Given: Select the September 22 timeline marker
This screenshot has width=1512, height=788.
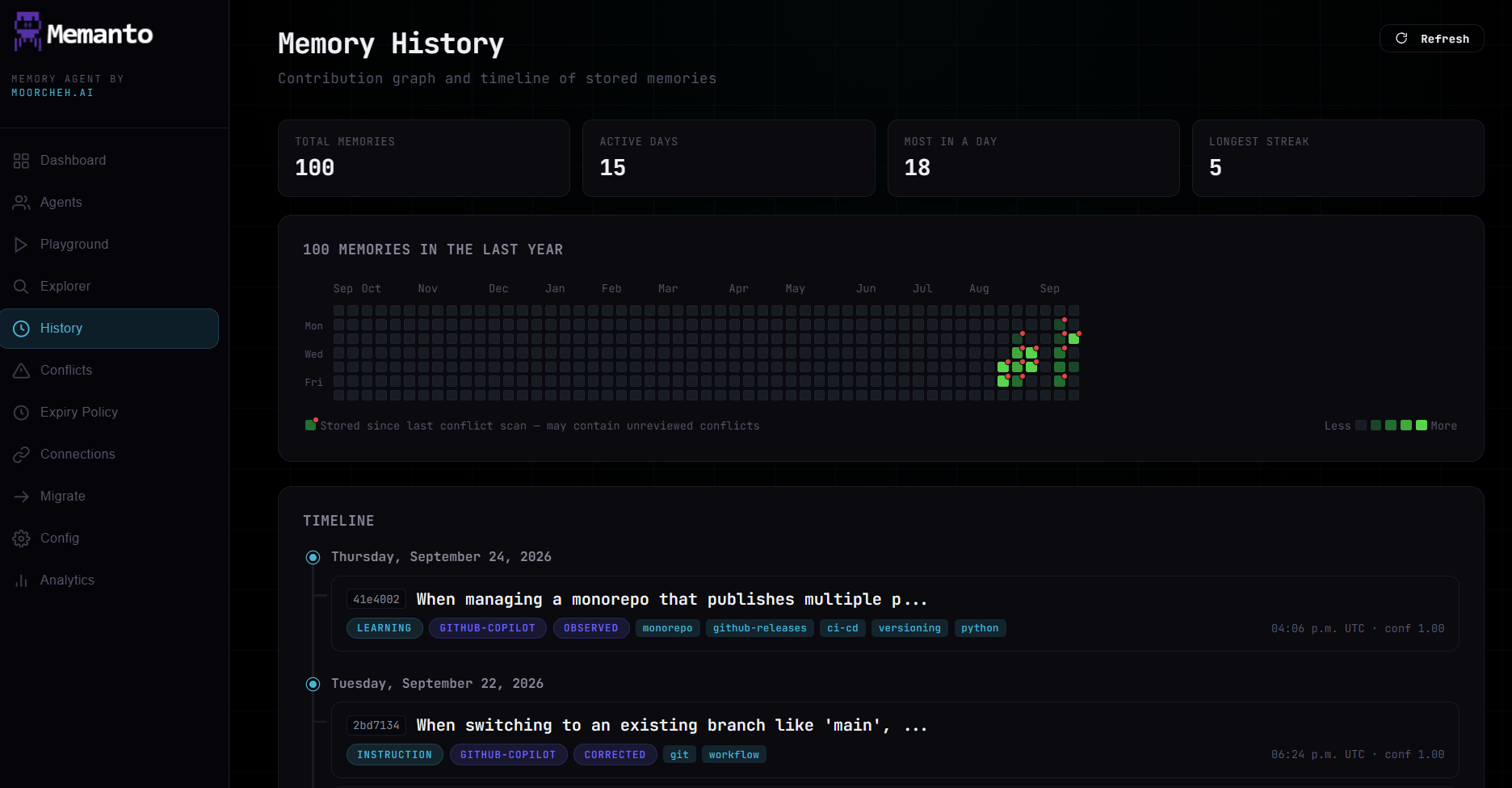Looking at the screenshot, I should coord(313,684).
